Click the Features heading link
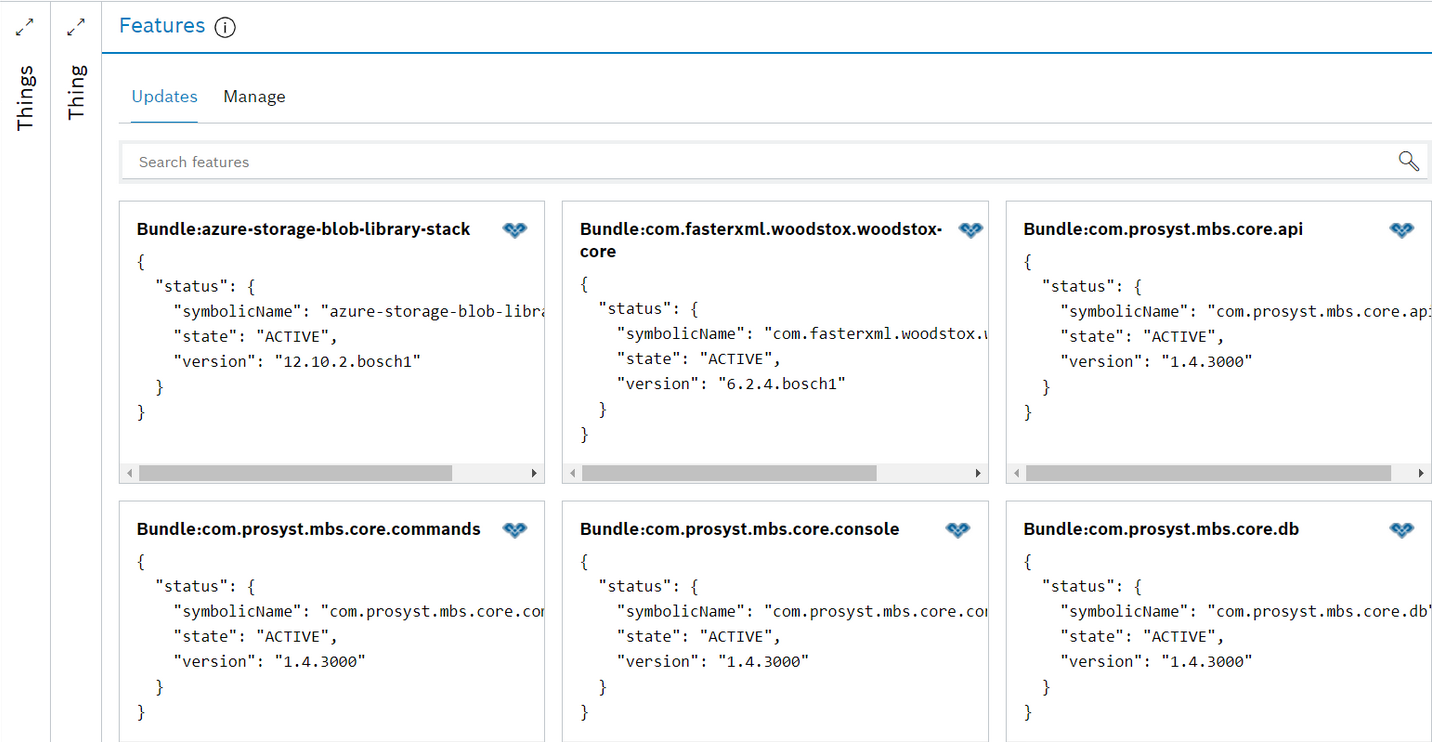The image size is (1432, 742). tap(161, 26)
